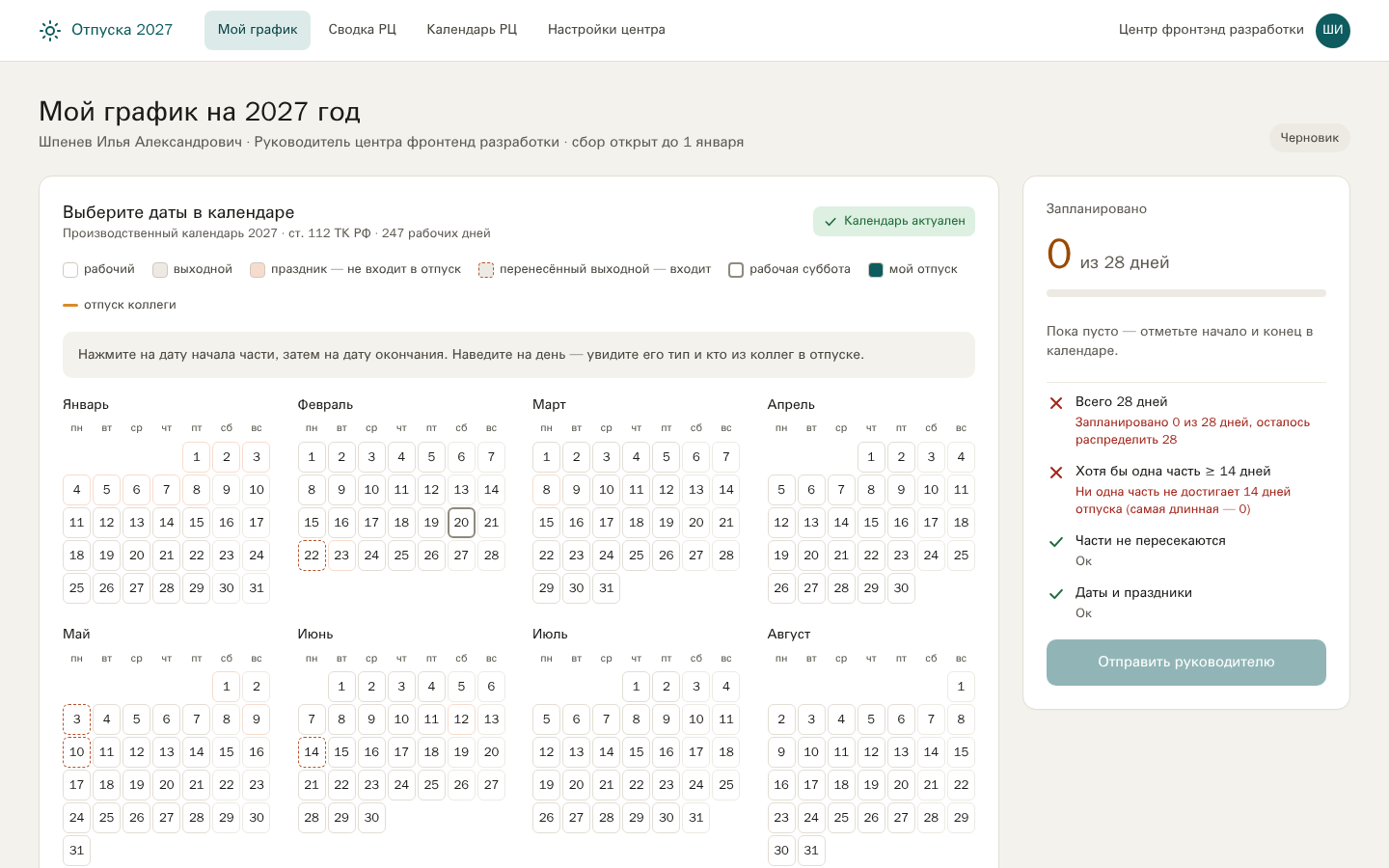Viewport: 1389px width, 868px height.
Task: Go to the Календарь РЦ tab
Action: click(x=472, y=30)
